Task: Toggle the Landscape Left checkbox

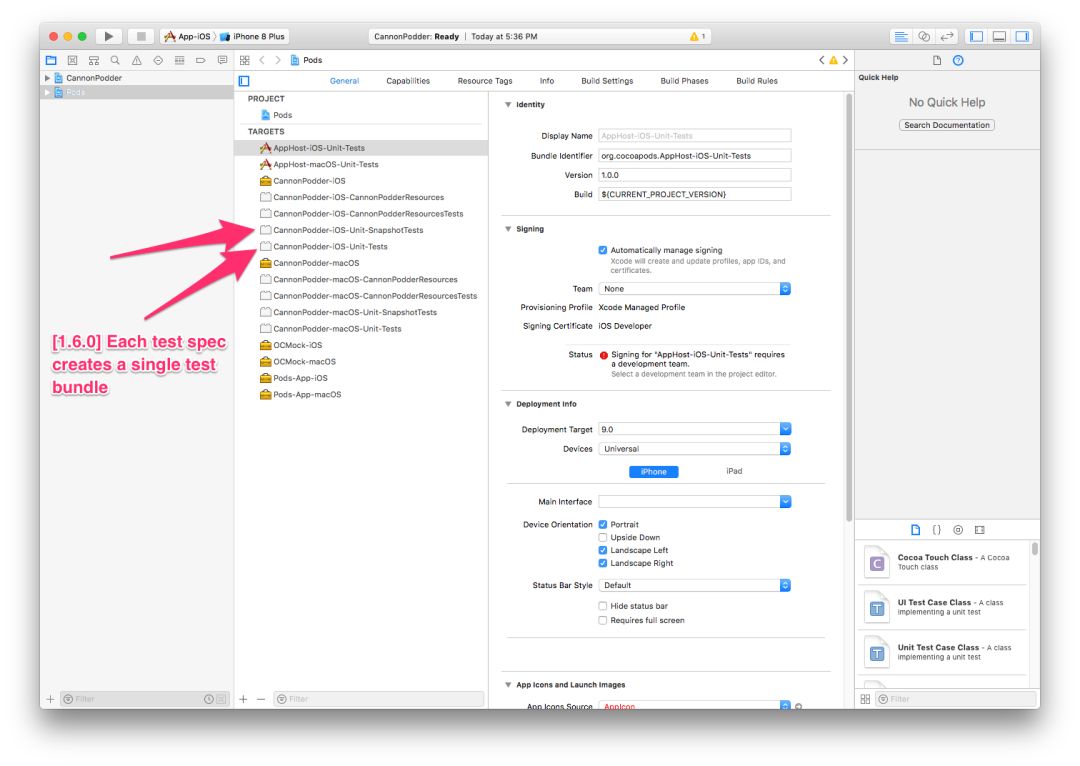Action: click(603, 550)
